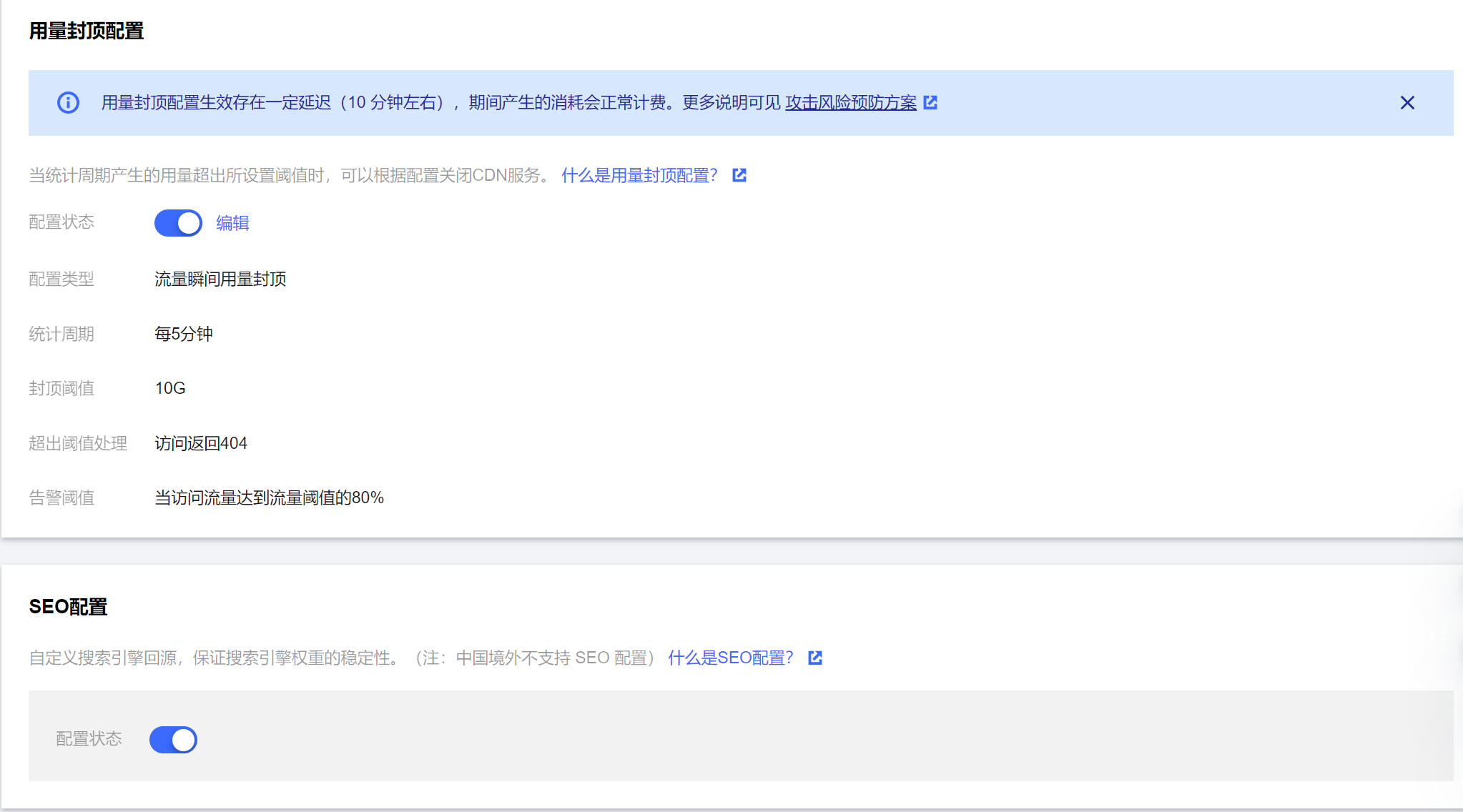Click the 访问返回404 over-threshold handling value
Viewport: 1463px width, 812px height.
tap(201, 443)
